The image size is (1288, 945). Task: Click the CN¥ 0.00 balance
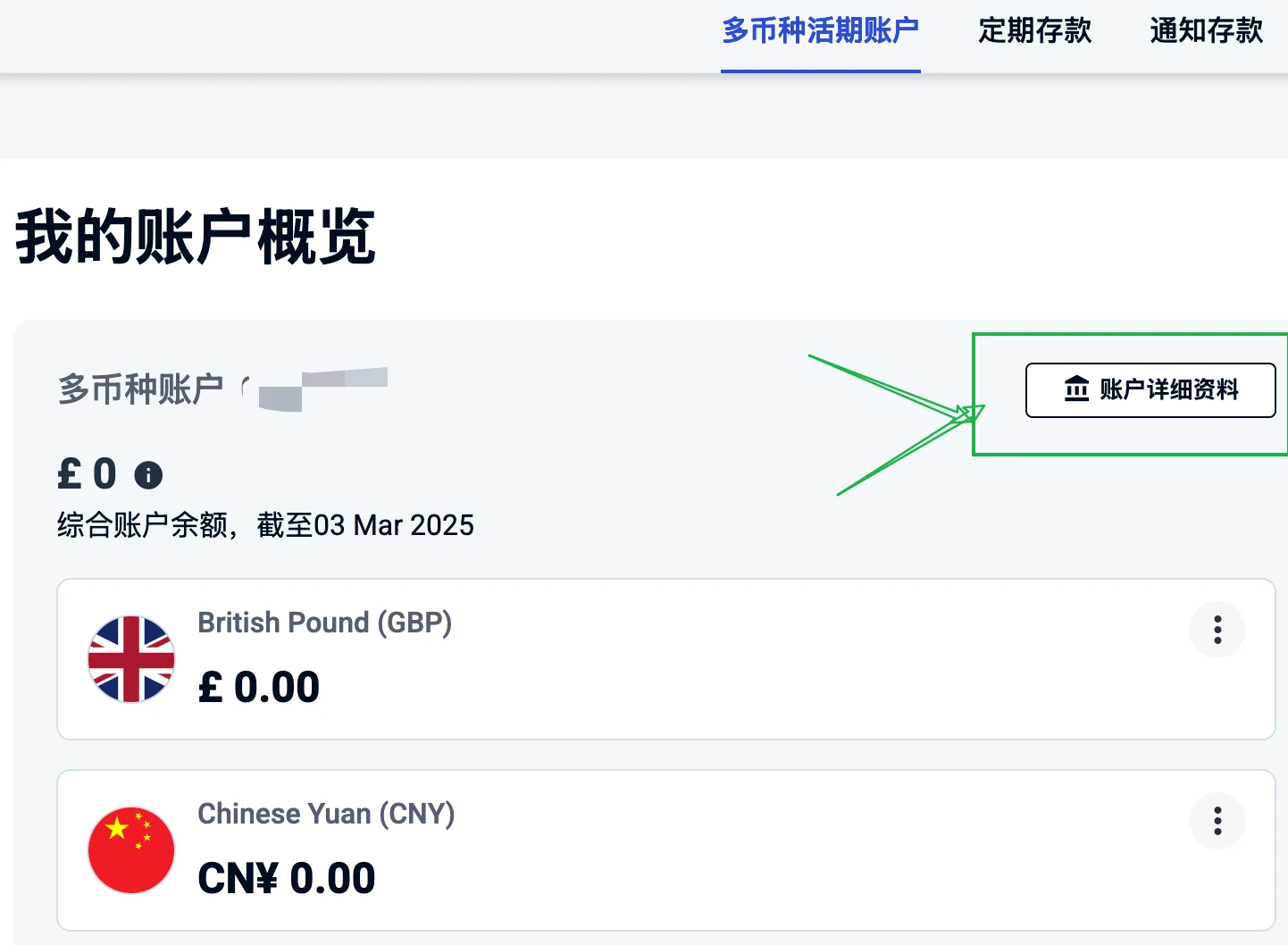[287, 878]
